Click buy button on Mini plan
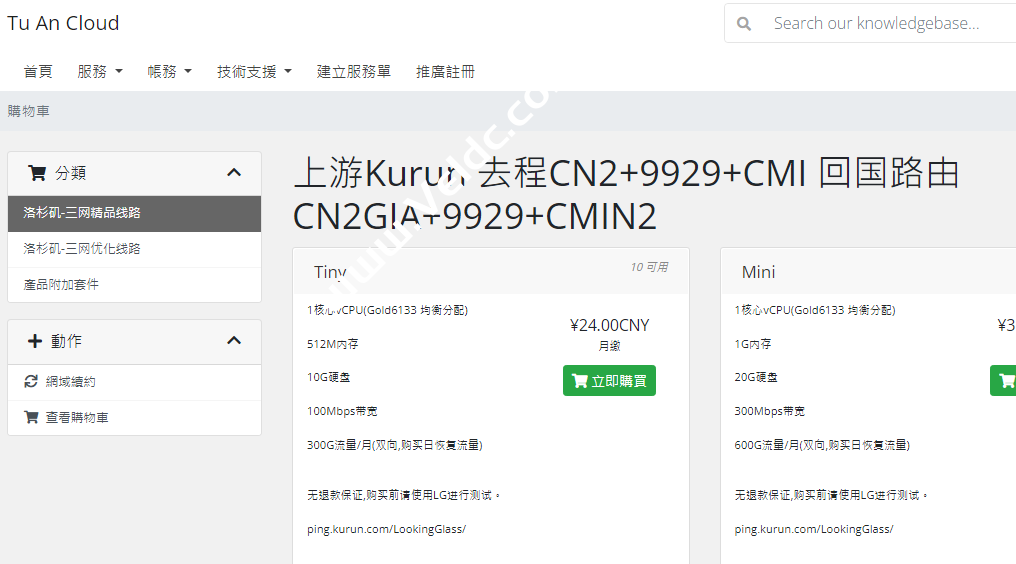Image resolution: width=1016 pixels, height=564 pixels. tap(1003, 381)
